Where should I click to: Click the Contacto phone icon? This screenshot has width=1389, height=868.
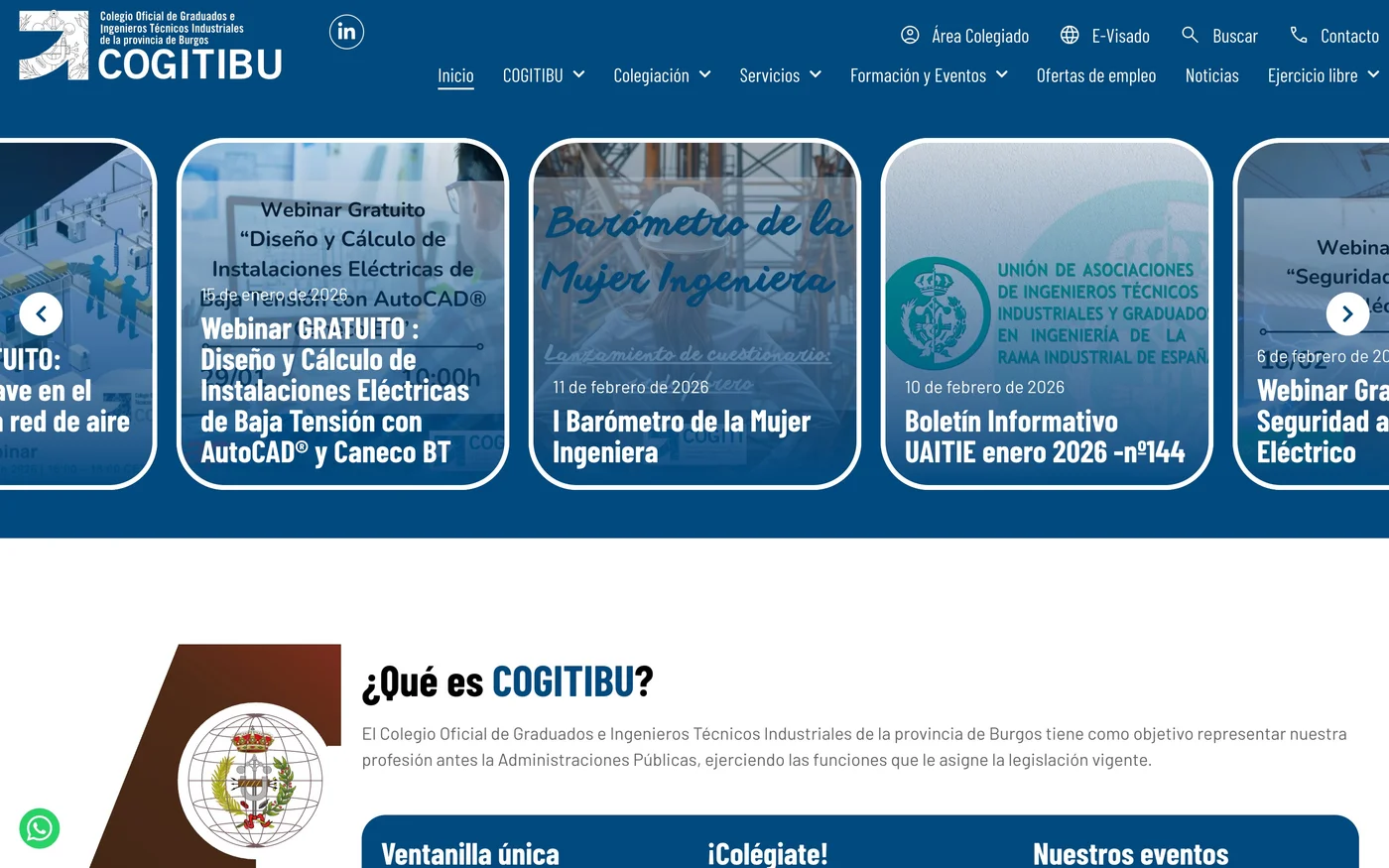pos(1299,35)
